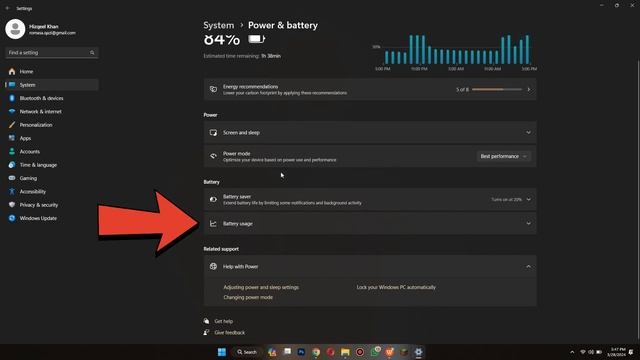Click the energy recommendations progress bar
The height and width of the screenshot is (360, 640).
(497, 89)
